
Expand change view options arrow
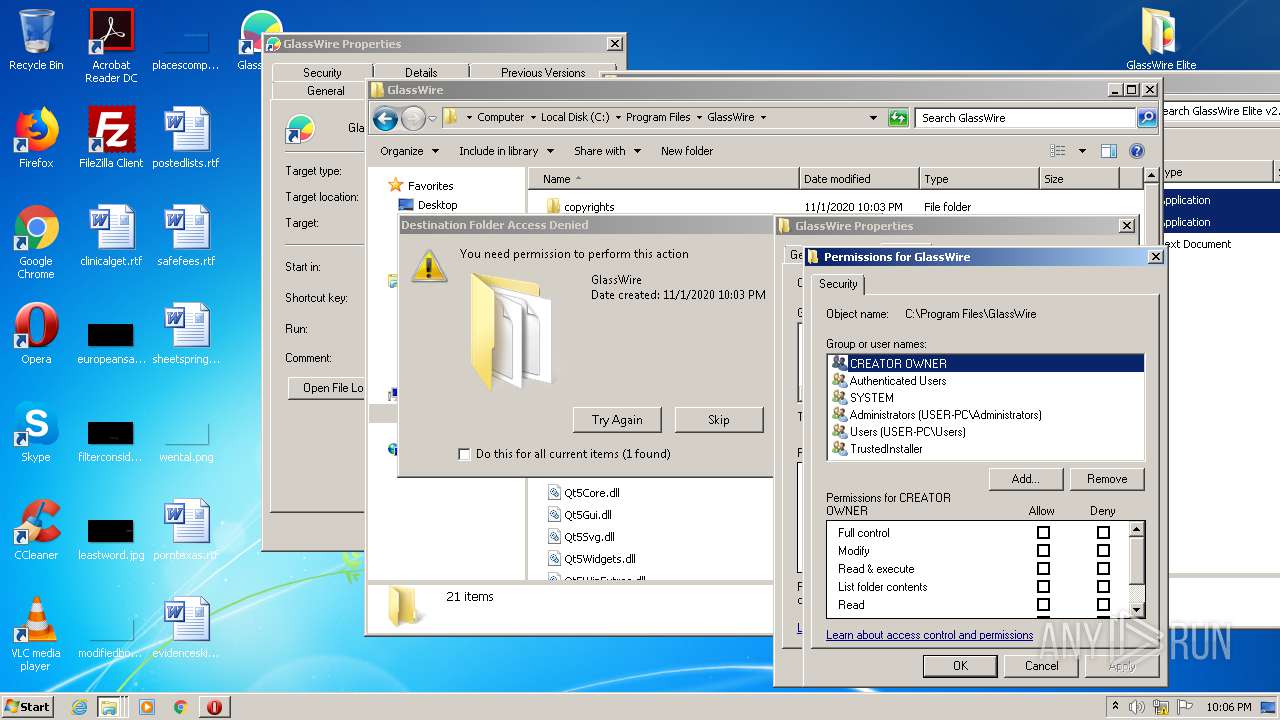1082,151
